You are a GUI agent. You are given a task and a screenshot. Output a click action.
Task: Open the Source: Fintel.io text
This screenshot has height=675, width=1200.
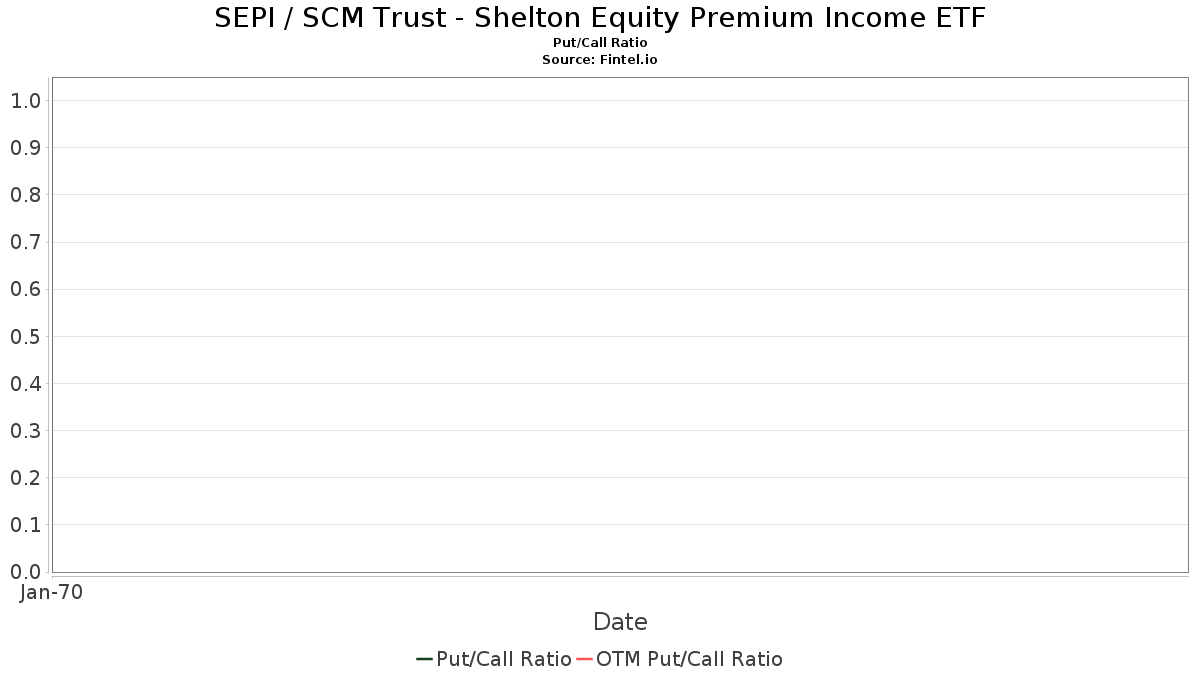tap(600, 60)
